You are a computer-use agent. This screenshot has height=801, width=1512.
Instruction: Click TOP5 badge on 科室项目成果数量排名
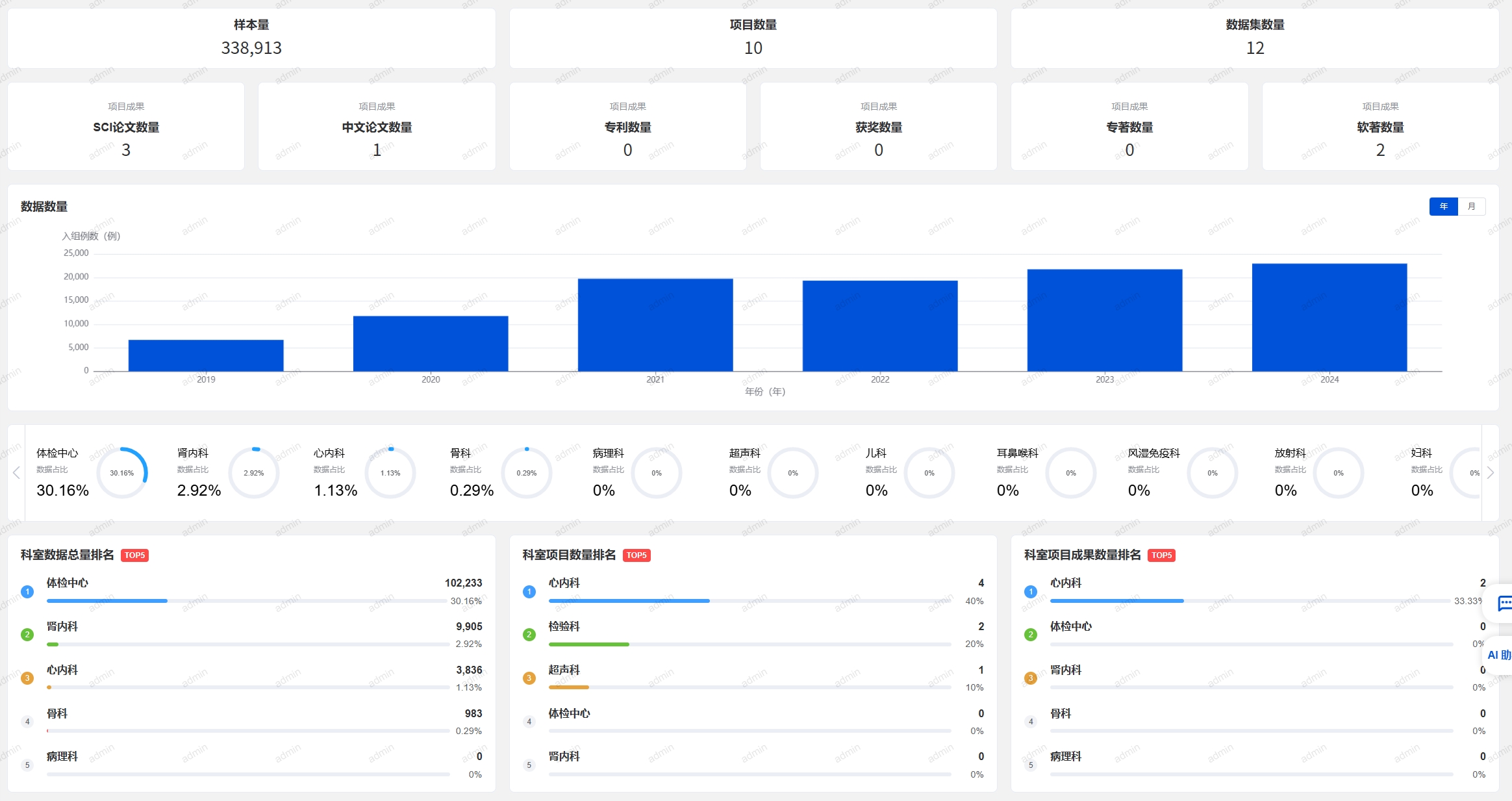click(1161, 555)
